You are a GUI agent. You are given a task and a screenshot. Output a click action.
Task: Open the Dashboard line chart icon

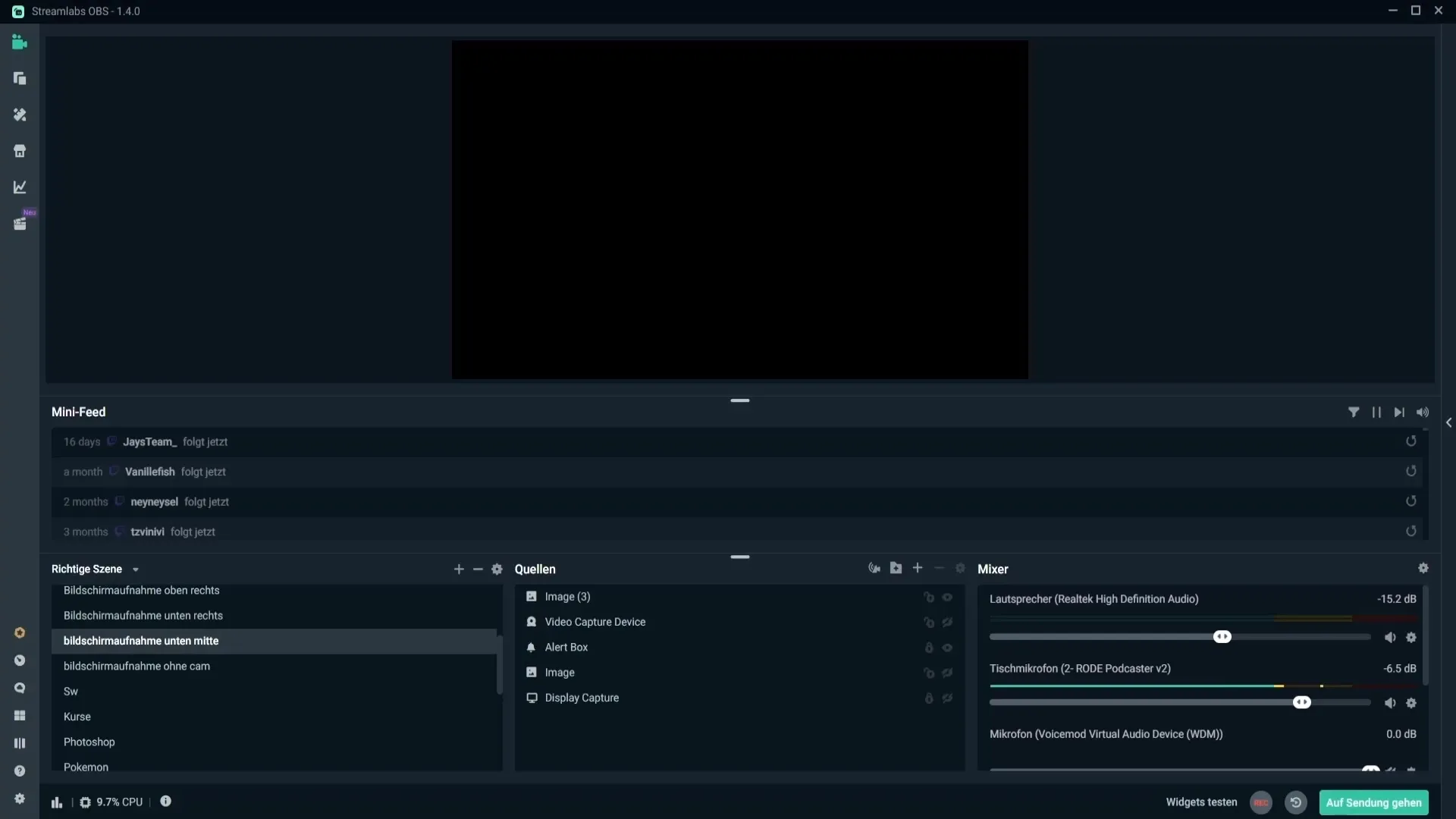click(x=20, y=187)
